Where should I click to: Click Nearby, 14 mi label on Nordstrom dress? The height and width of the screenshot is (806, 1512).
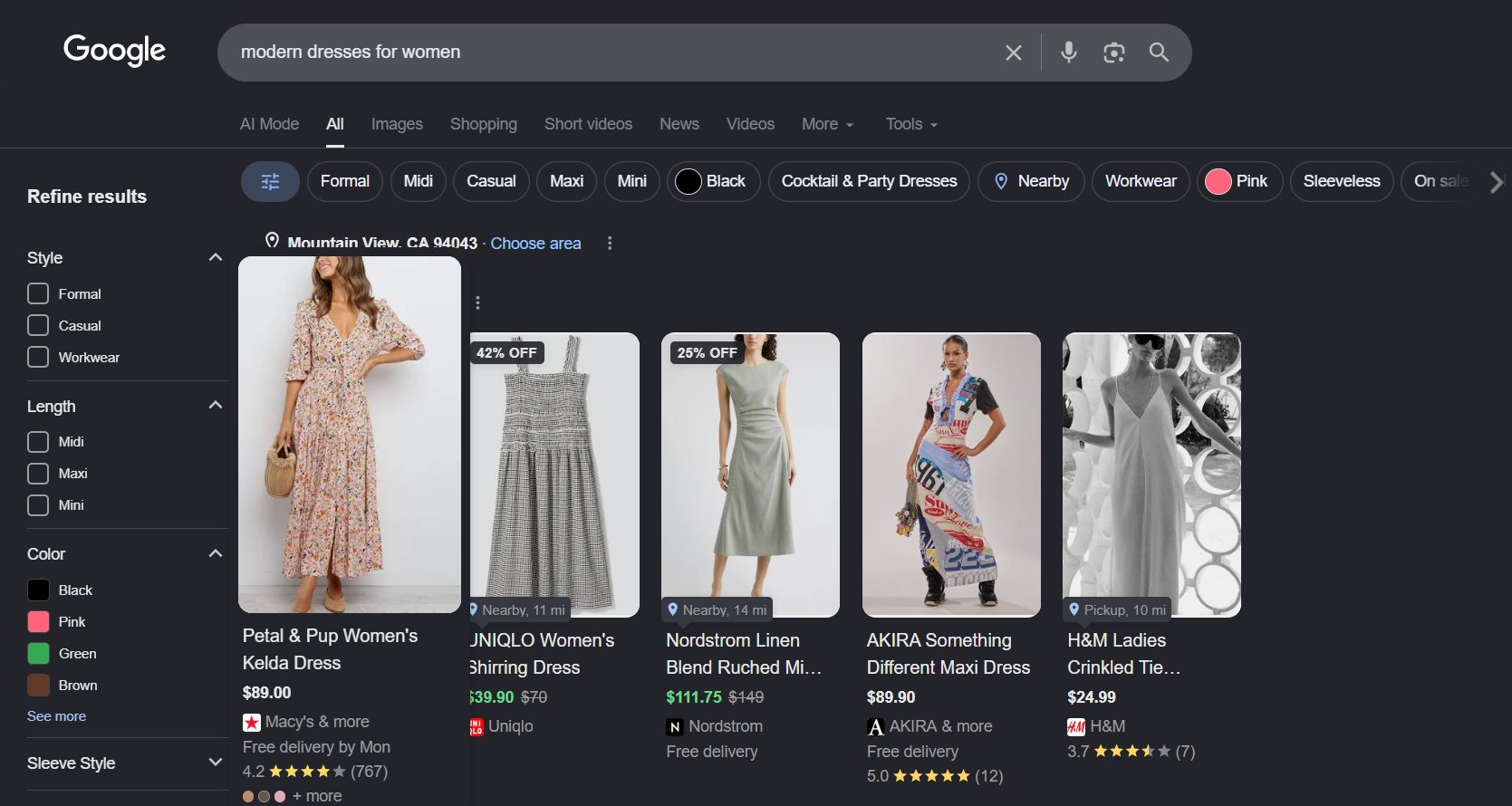coord(717,609)
